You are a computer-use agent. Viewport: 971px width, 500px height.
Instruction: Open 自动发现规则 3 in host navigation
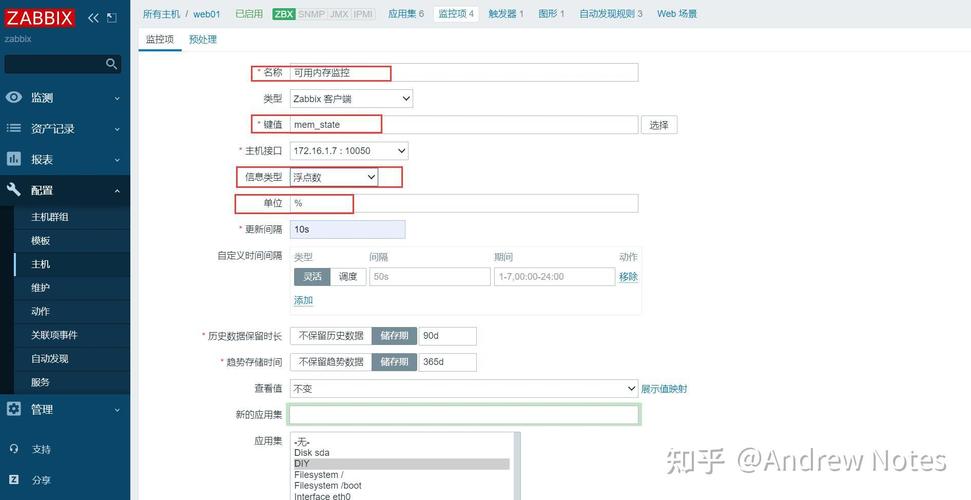pos(611,14)
